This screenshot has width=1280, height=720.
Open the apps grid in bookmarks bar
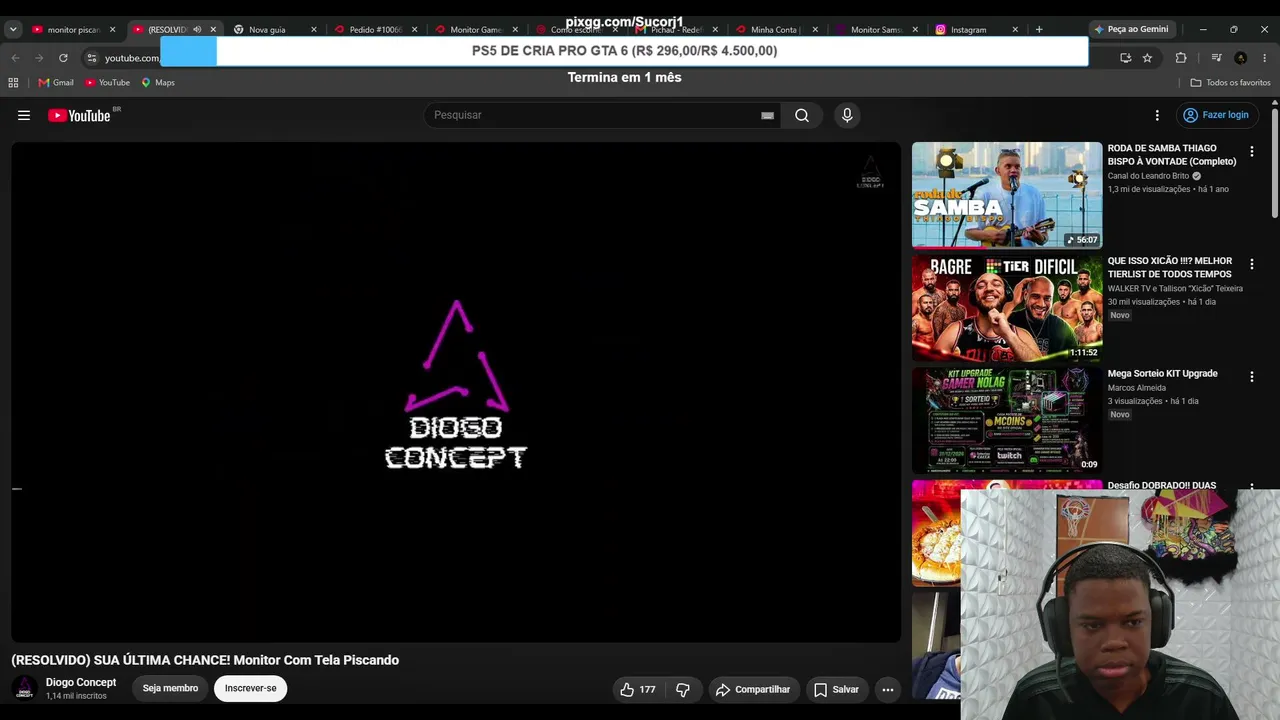(x=13, y=83)
